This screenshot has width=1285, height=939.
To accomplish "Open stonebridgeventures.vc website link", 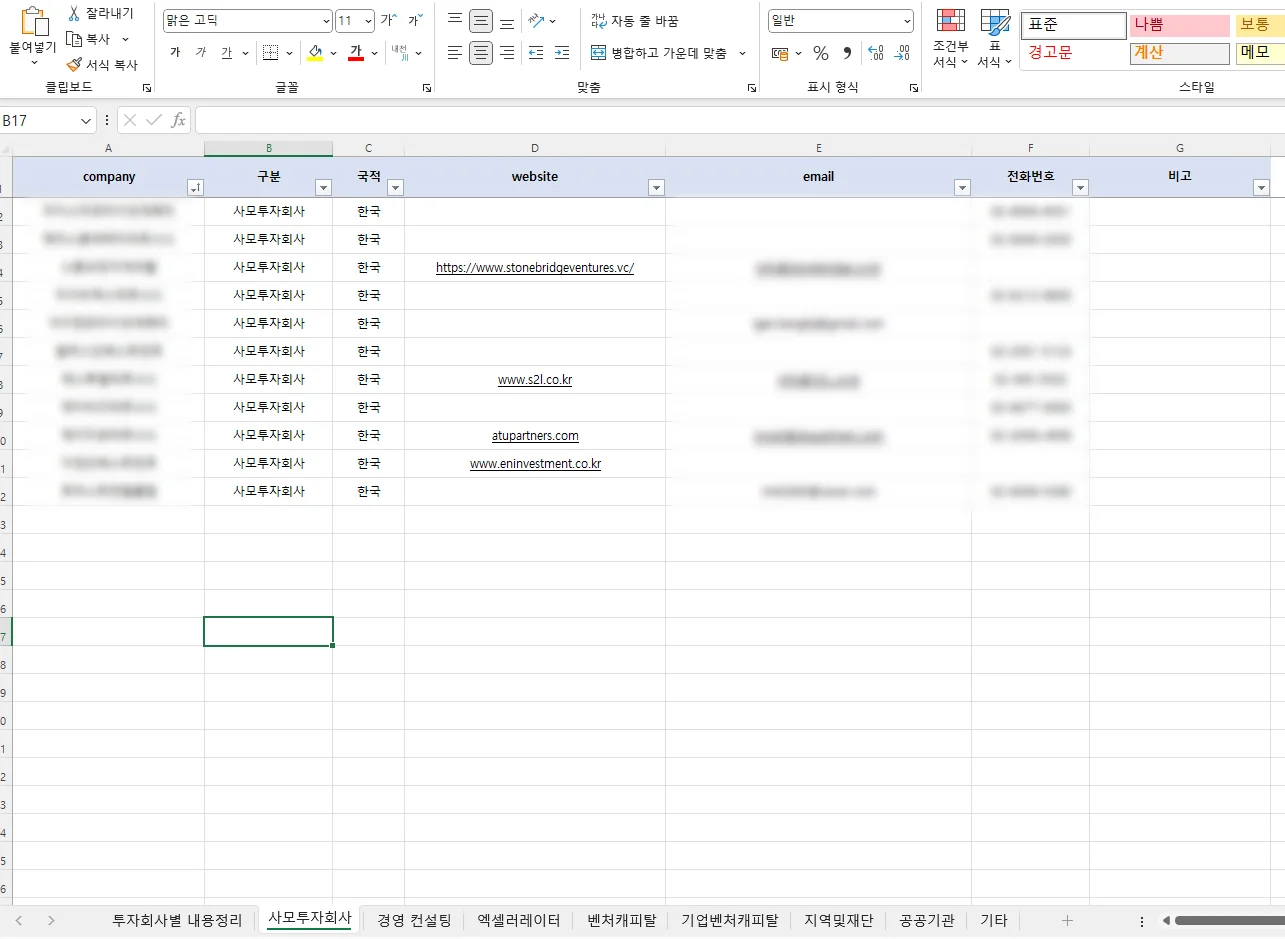I will coord(535,268).
